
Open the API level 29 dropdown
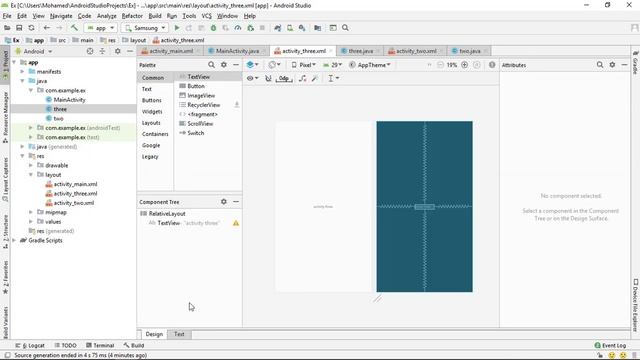333,65
